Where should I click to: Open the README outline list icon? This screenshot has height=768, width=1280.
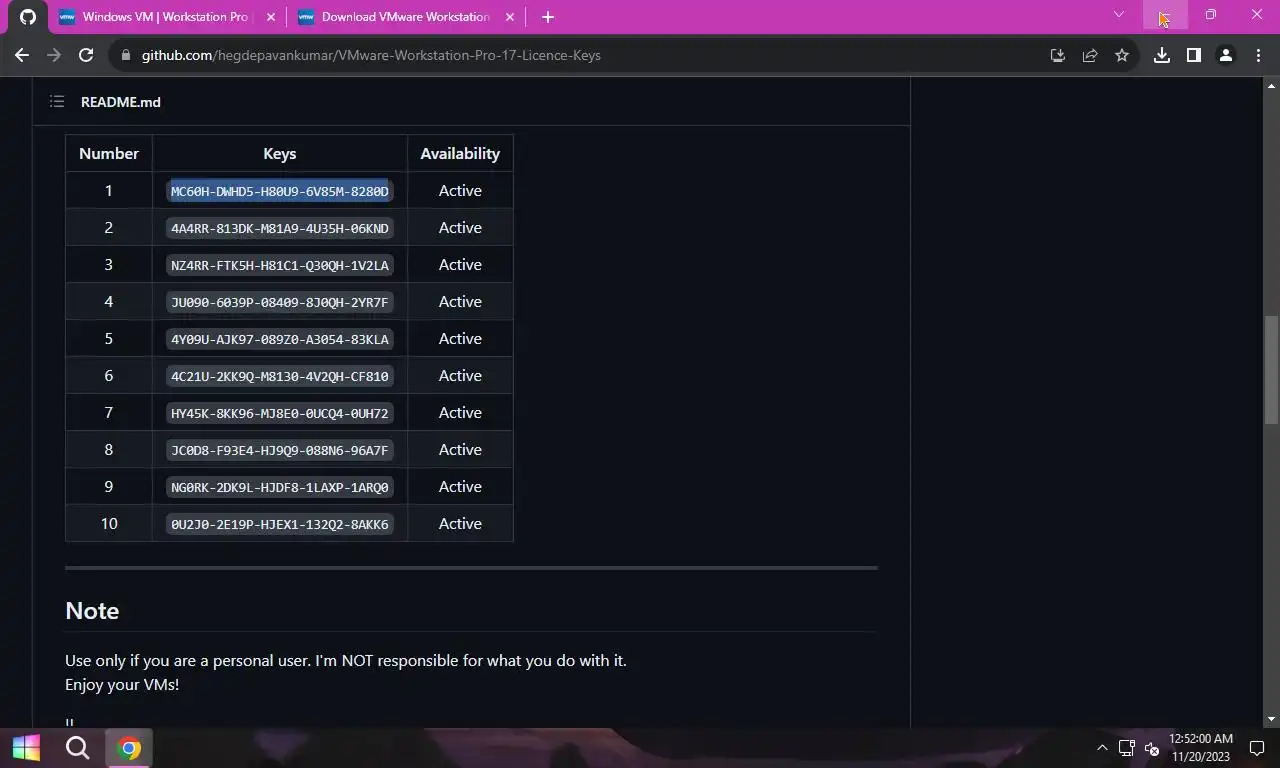point(57,101)
